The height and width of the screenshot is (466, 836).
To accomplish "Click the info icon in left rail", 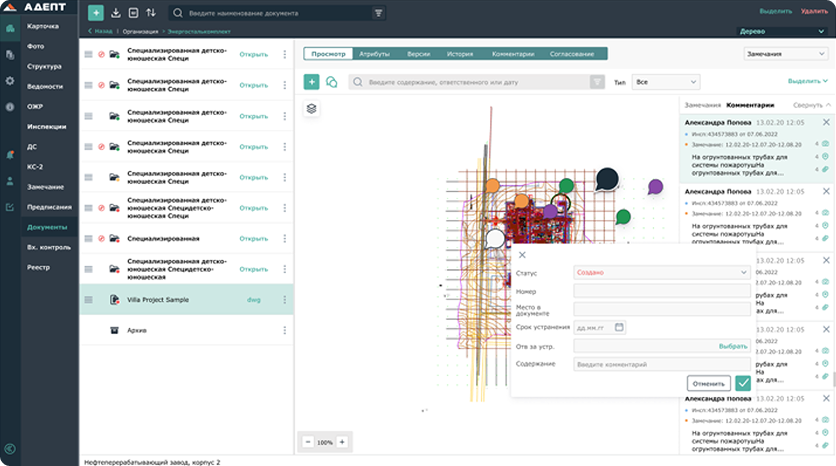I will coord(10,107).
